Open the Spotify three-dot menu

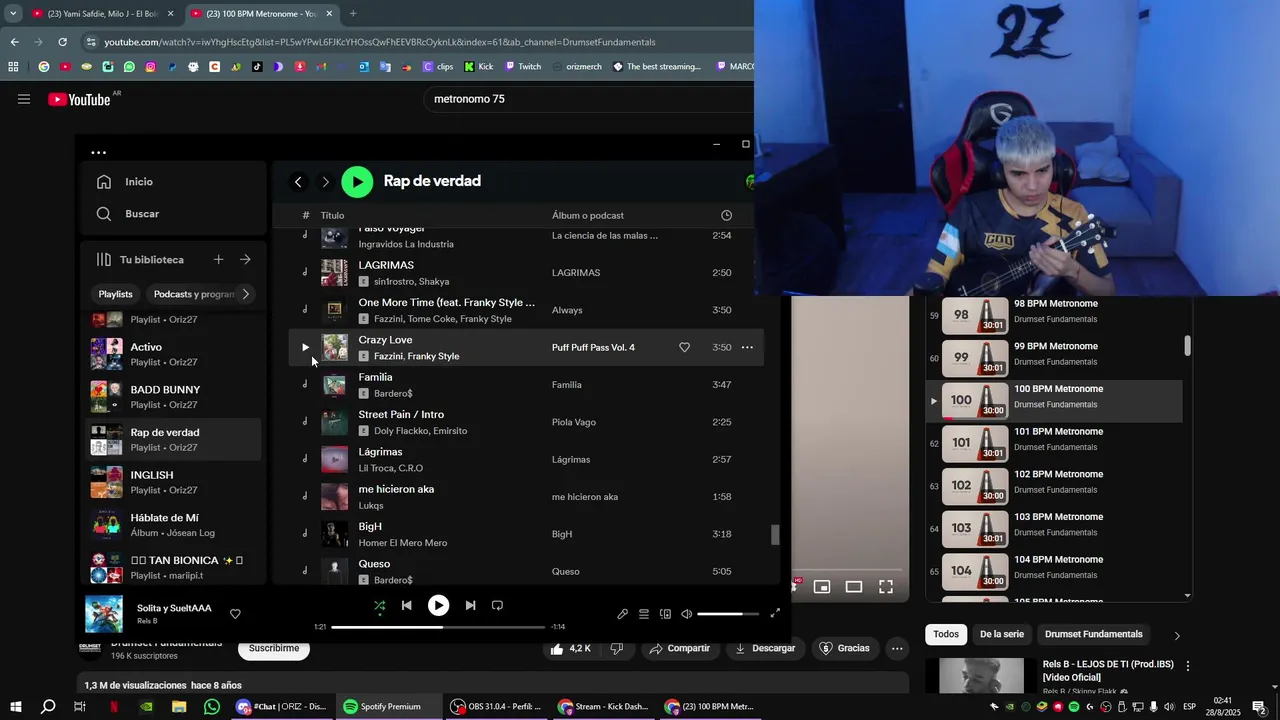coord(98,153)
